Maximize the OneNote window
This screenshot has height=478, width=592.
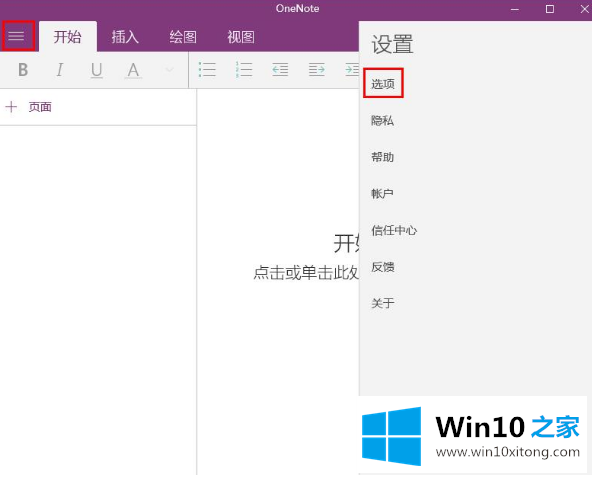click(550, 9)
